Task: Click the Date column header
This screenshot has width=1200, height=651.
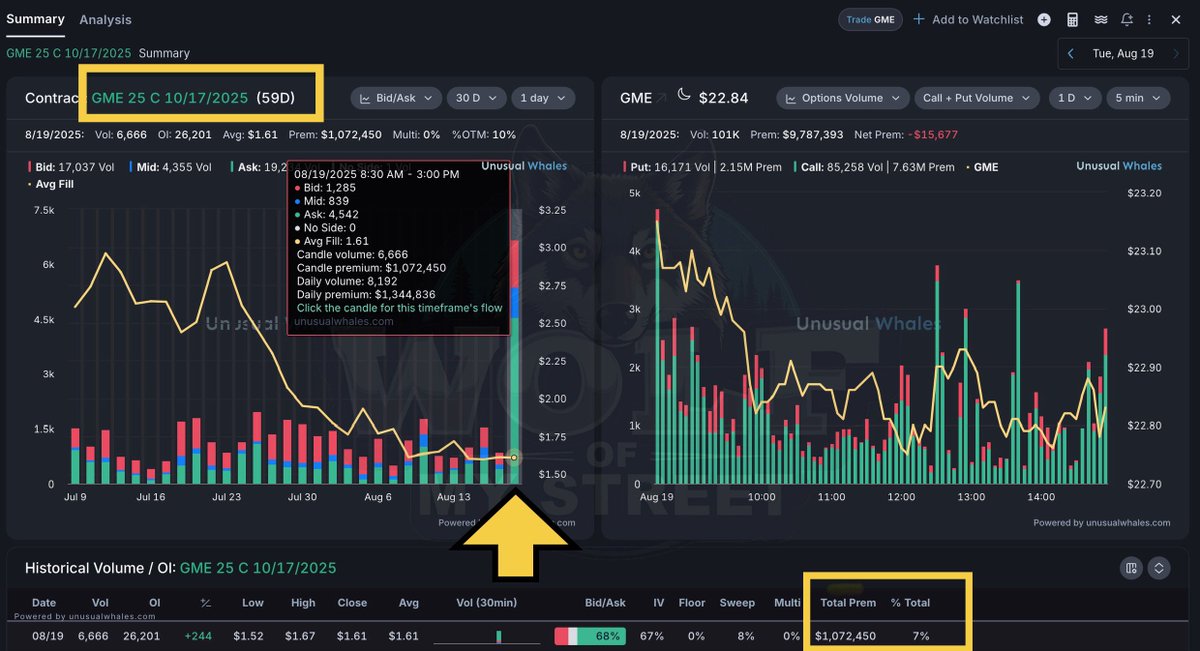Action: 44,603
